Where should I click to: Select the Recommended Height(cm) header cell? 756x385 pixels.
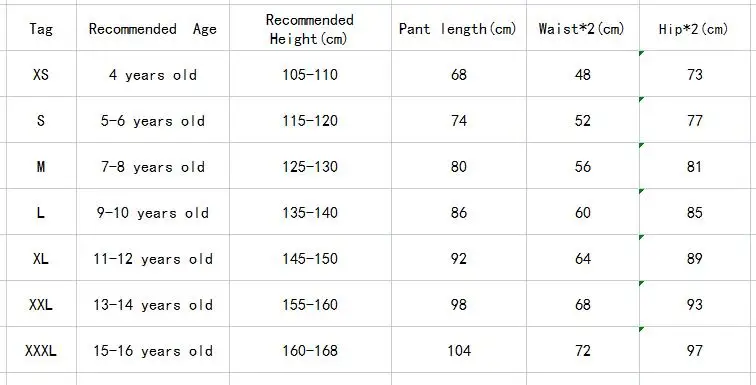pyautogui.click(x=310, y=28)
